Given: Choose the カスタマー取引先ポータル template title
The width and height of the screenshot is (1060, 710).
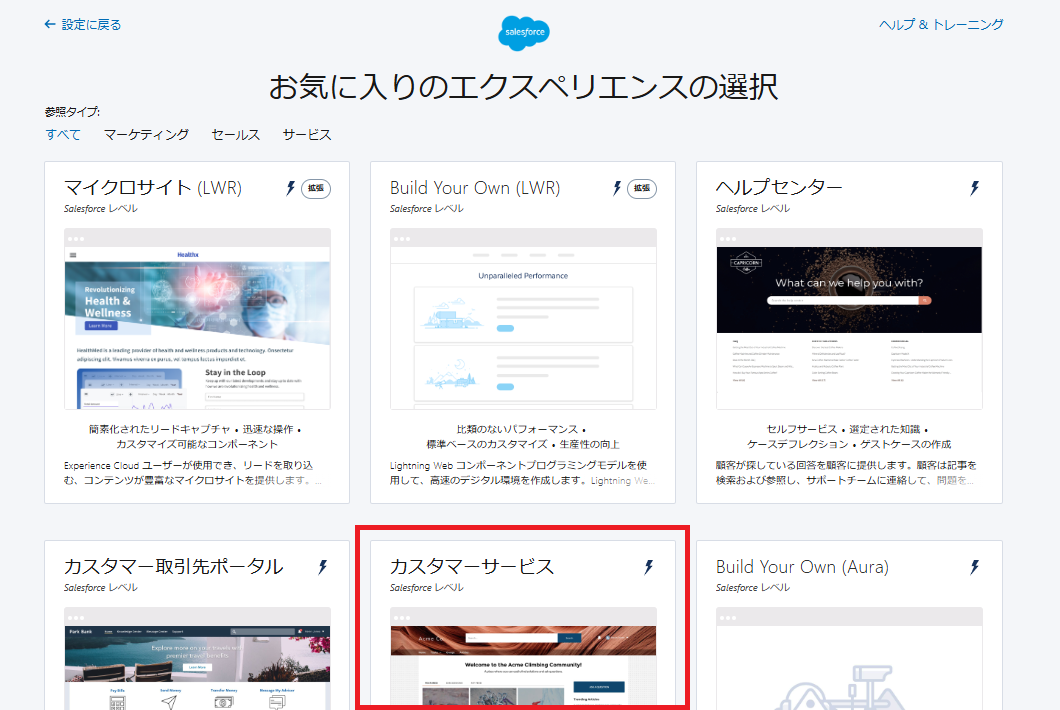Looking at the screenshot, I should click(x=173, y=566).
